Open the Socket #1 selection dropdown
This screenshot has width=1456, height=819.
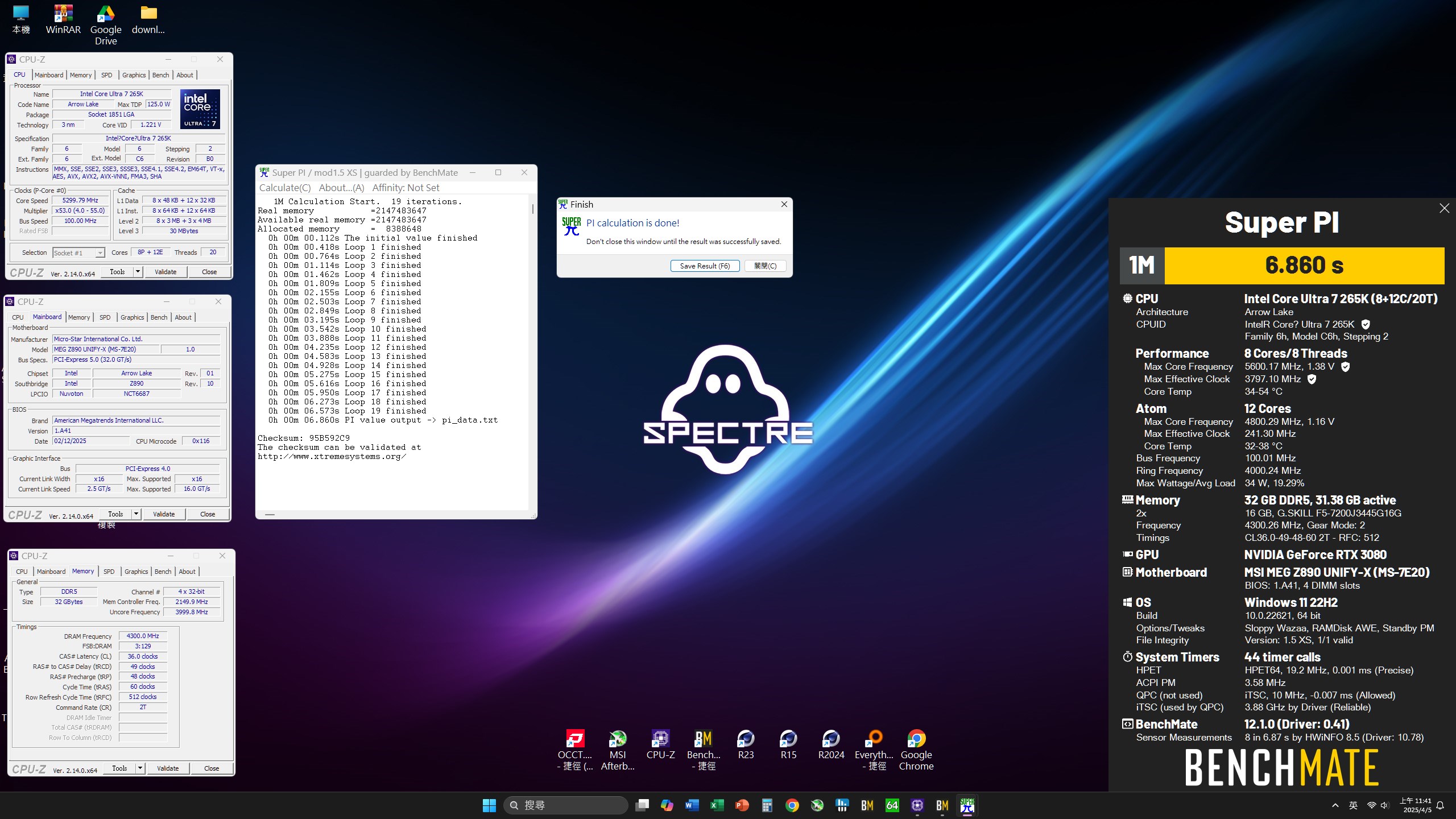pos(78,253)
